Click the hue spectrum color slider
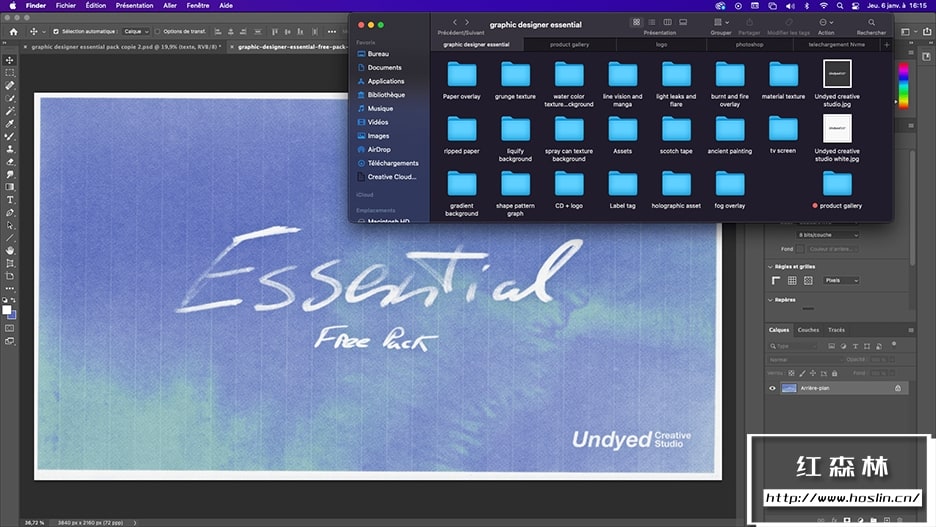This screenshot has height=527, width=936. pyautogui.click(x=904, y=85)
